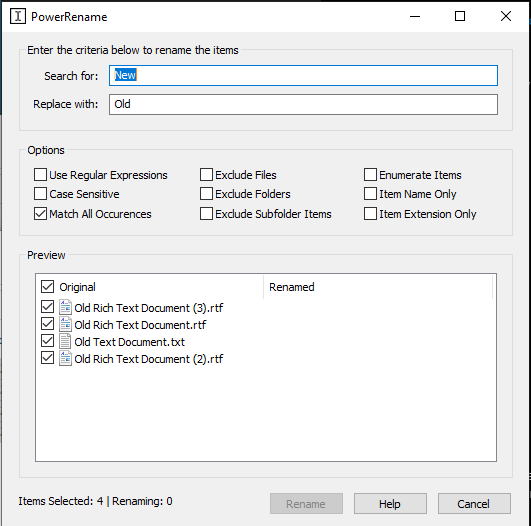Check the Exclude Folders box
Viewport: 531px width, 526px height.
pyautogui.click(x=206, y=194)
